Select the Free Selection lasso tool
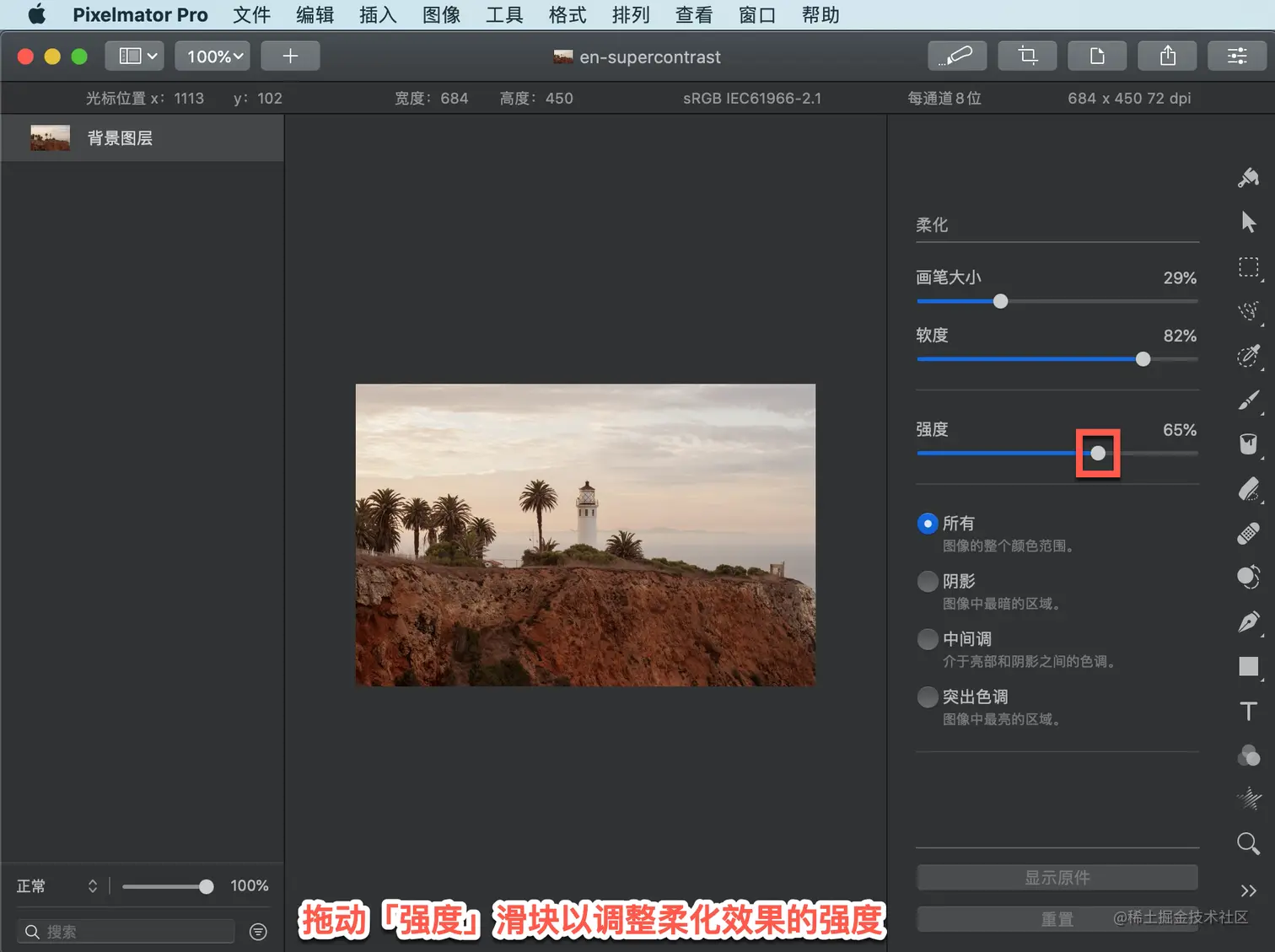The height and width of the screenshot is (952, 1275). pos(1249,311)
